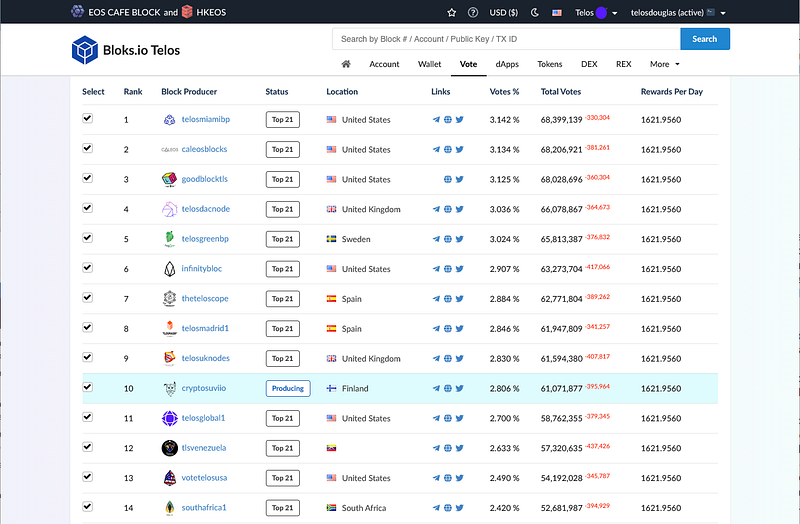This screenshot has height=524, width=800.
Task: Open theteloscope Telegram icon
Action: point(436,298)
